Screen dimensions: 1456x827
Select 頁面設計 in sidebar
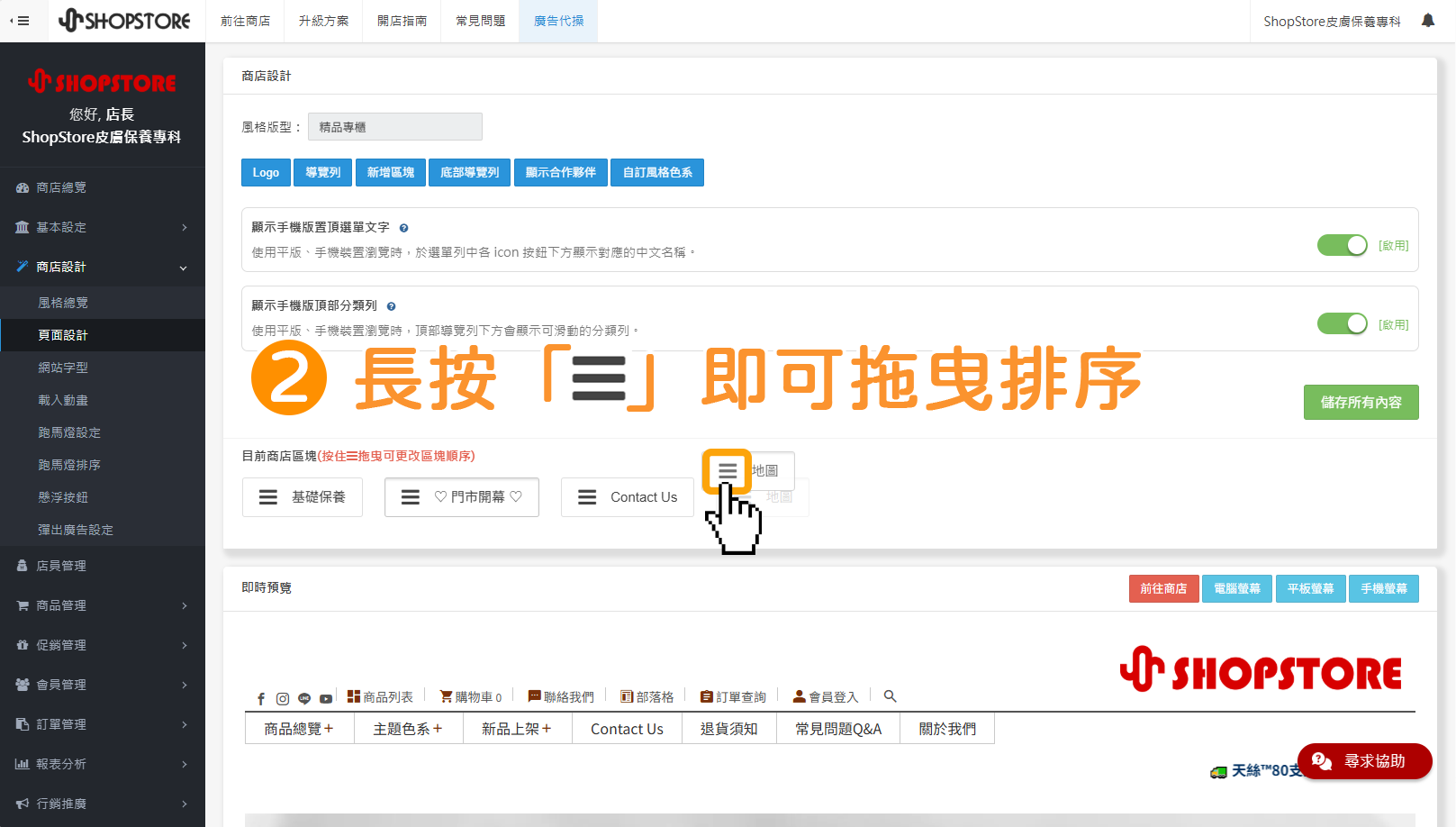(103, 335)
